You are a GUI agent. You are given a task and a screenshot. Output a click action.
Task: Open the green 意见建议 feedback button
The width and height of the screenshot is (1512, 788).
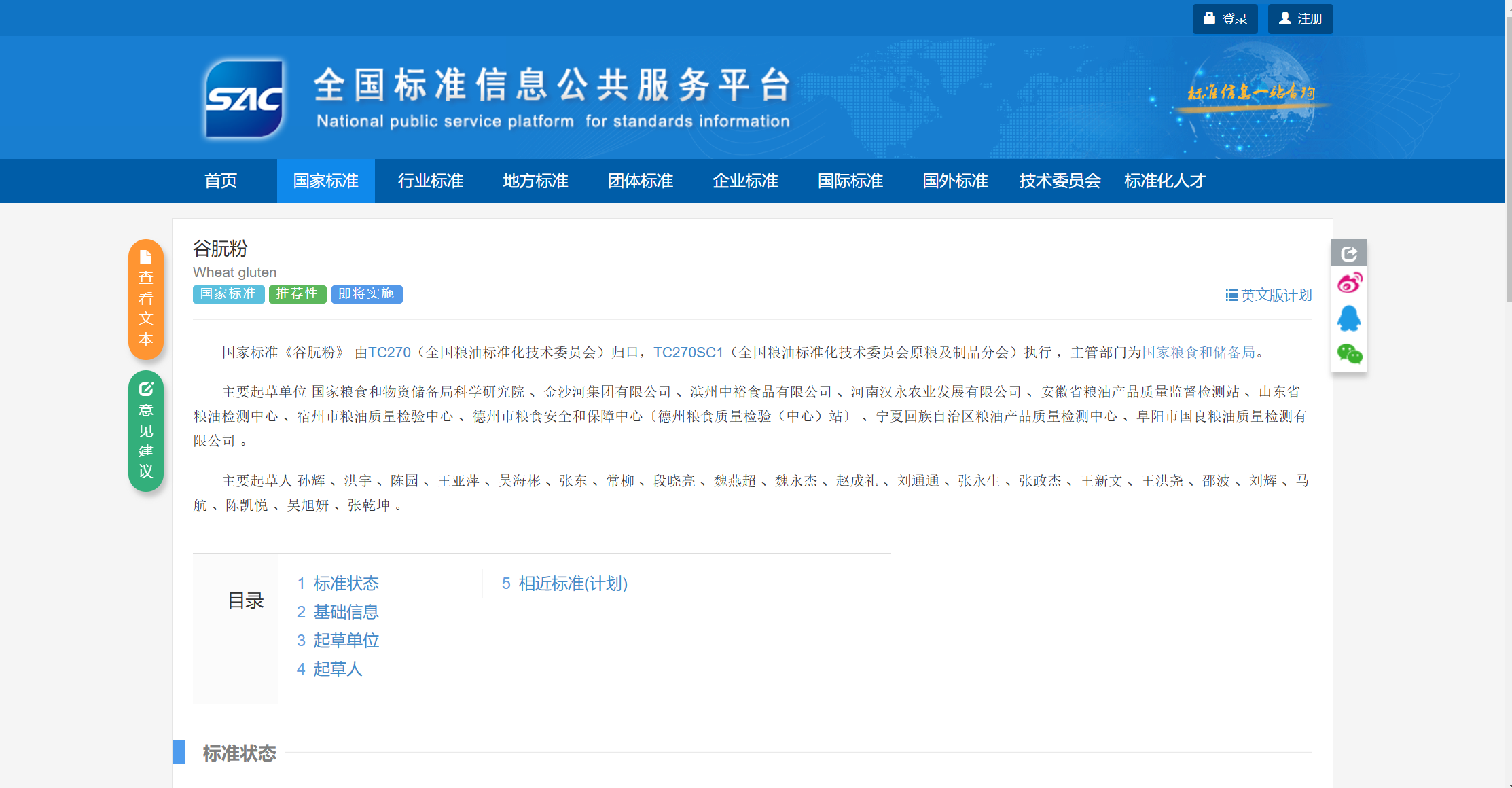146,430
